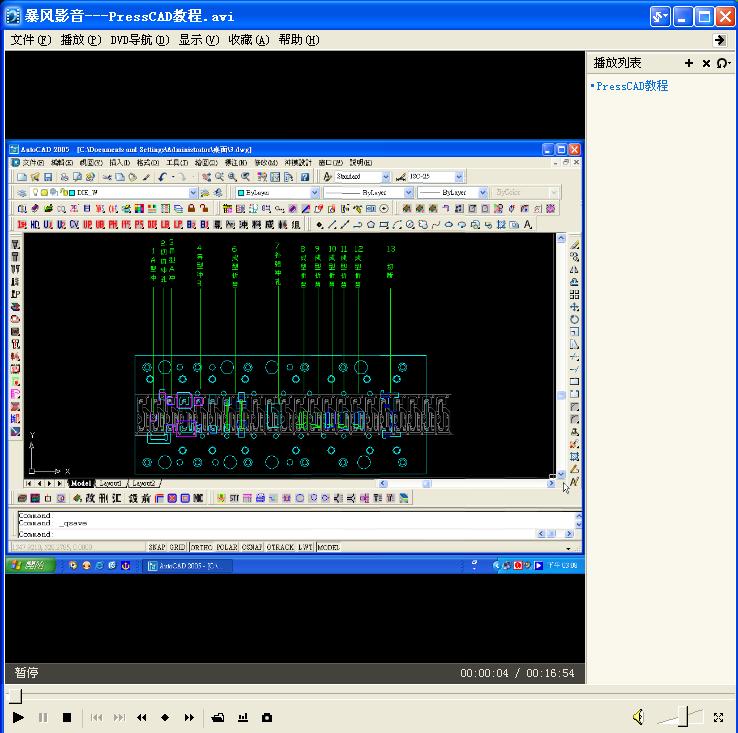This screenshot has height=733, width=738.
Task: Toggle GRID in AutoCAD status bar
Action: point(177,548)
